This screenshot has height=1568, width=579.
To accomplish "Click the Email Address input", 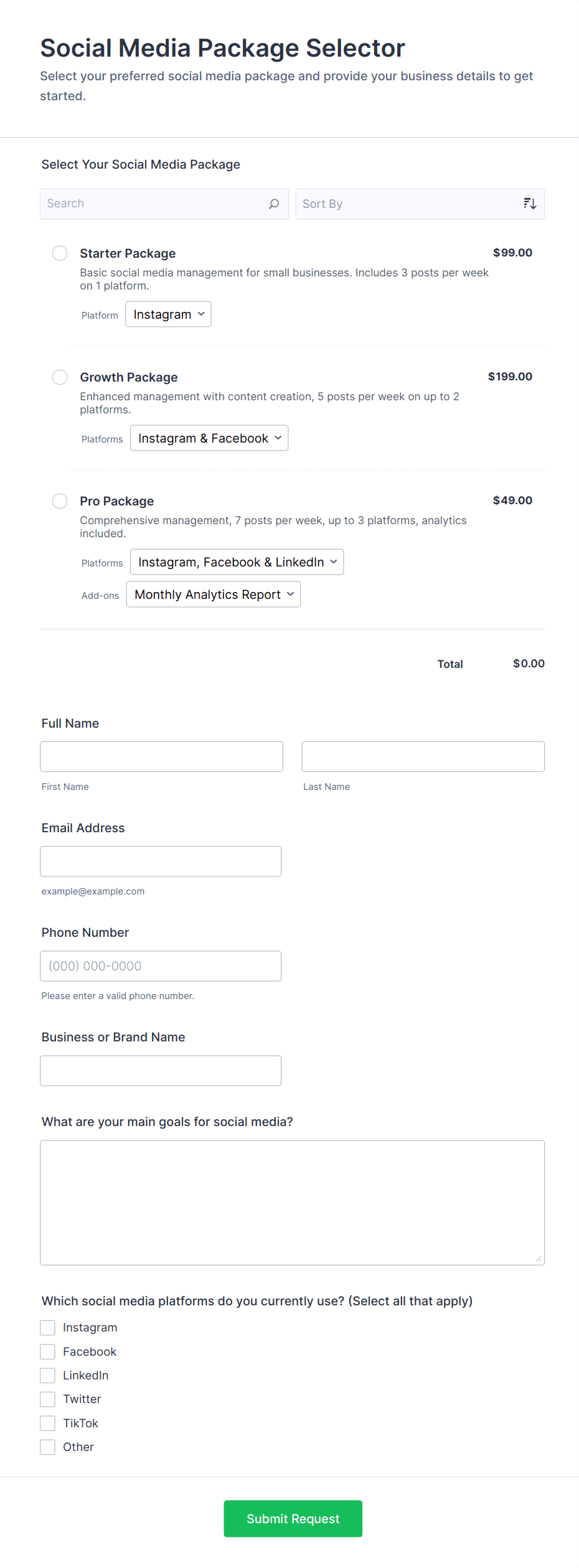I will (161, 861).
